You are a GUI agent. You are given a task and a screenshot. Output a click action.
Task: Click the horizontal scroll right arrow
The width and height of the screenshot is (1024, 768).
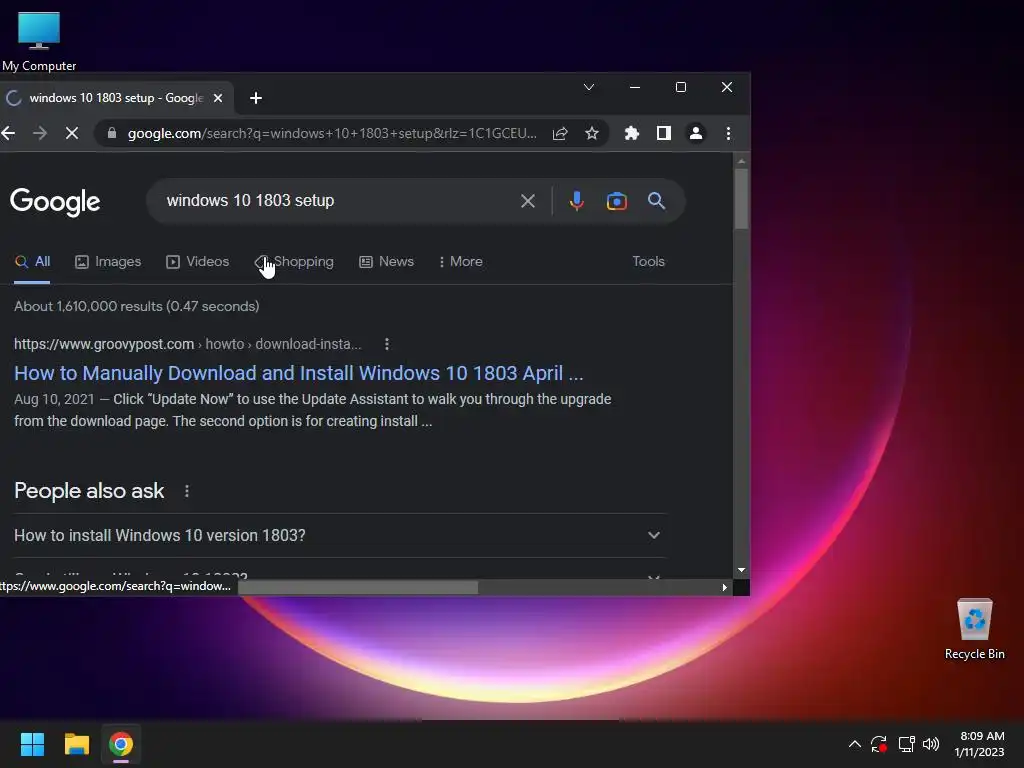coord(724,587)
